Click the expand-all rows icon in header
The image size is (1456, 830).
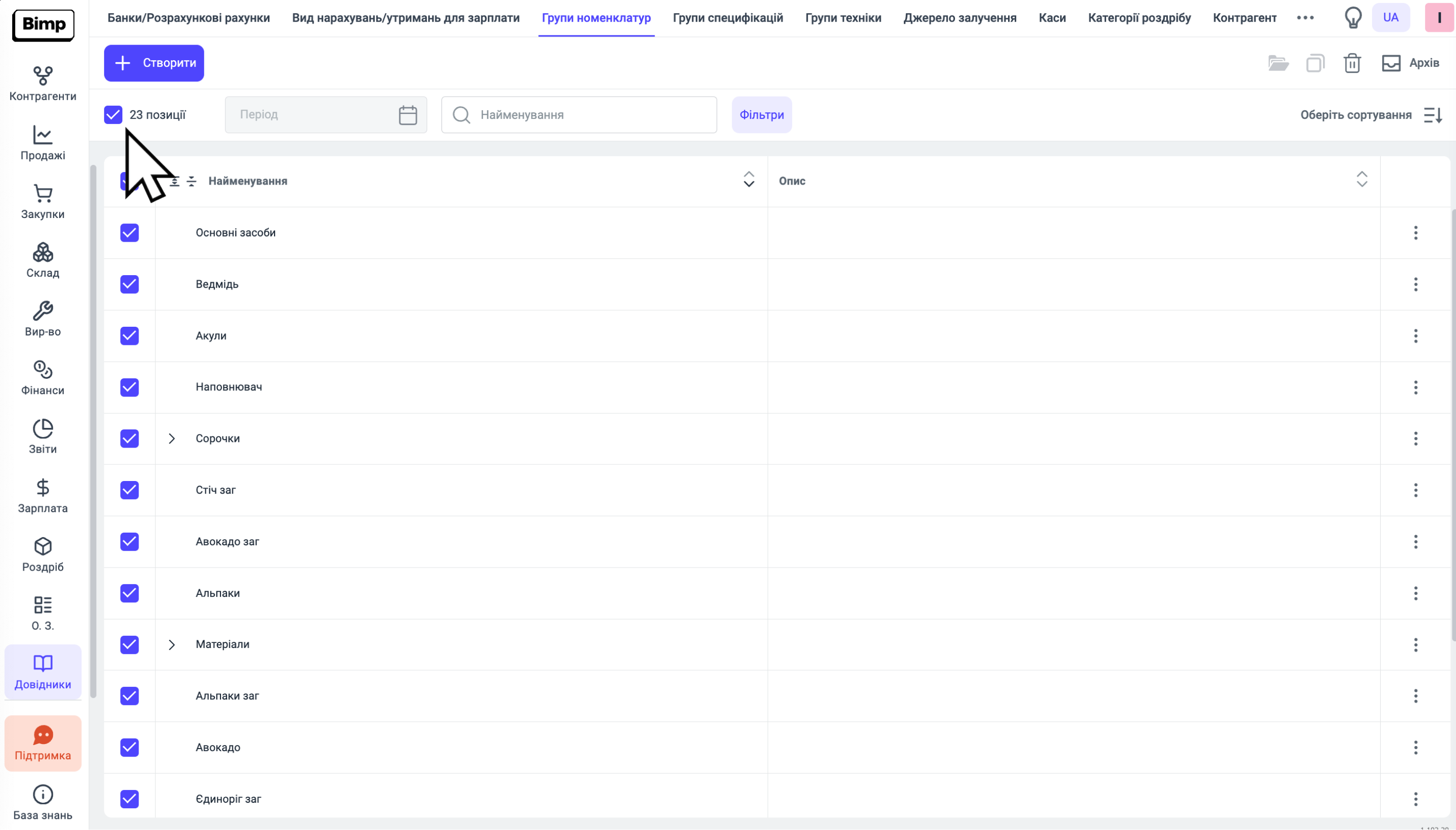175,181
